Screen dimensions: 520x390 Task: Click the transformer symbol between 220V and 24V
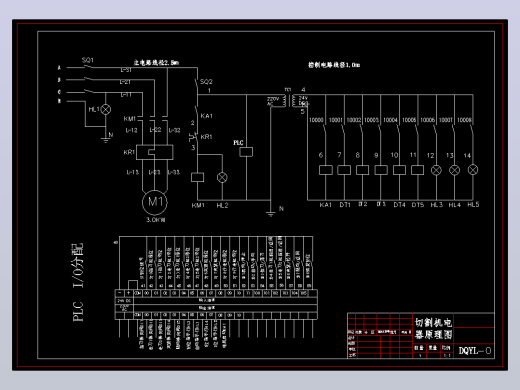(289, 100)
